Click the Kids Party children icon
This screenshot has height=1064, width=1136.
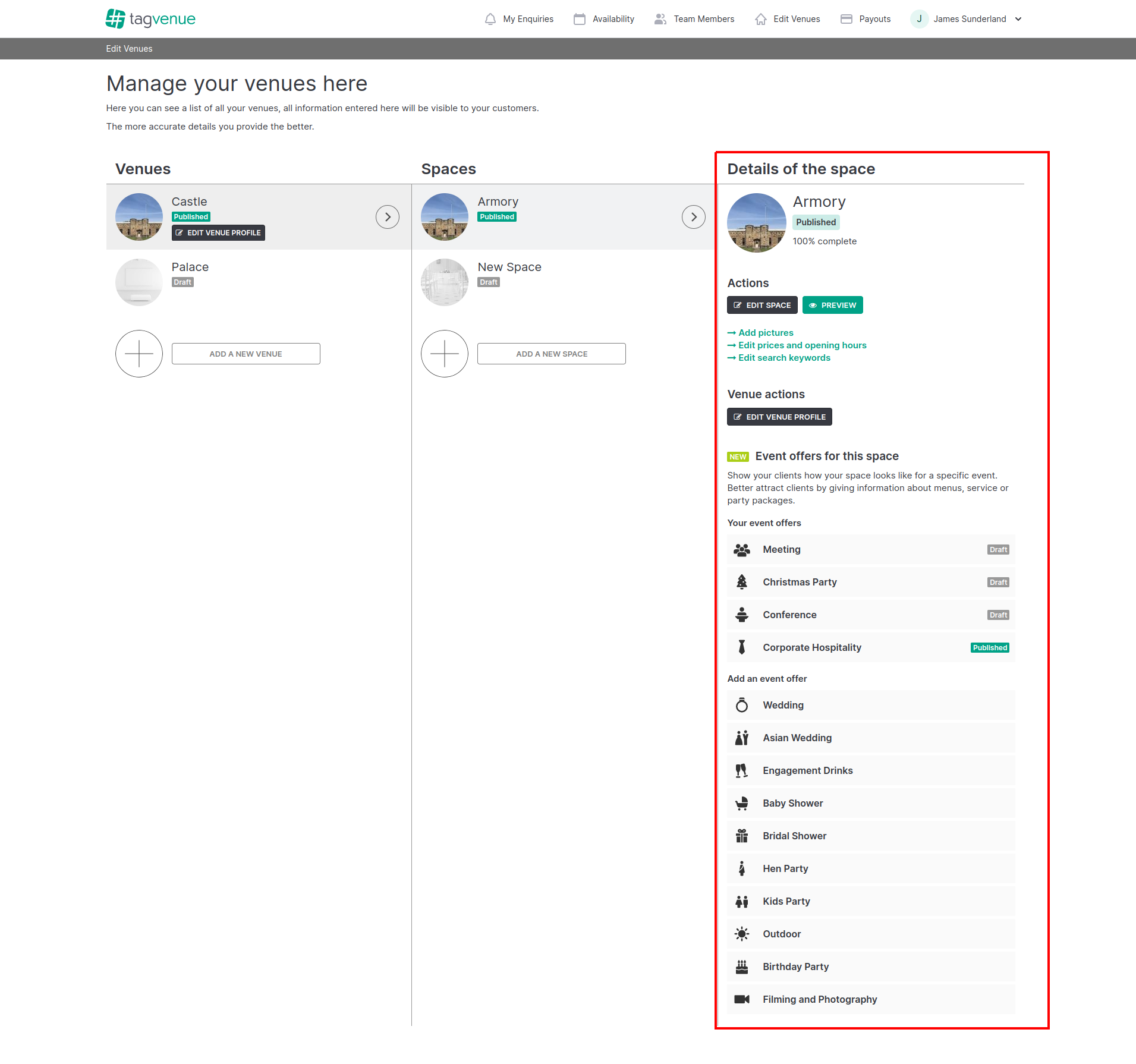742,902
